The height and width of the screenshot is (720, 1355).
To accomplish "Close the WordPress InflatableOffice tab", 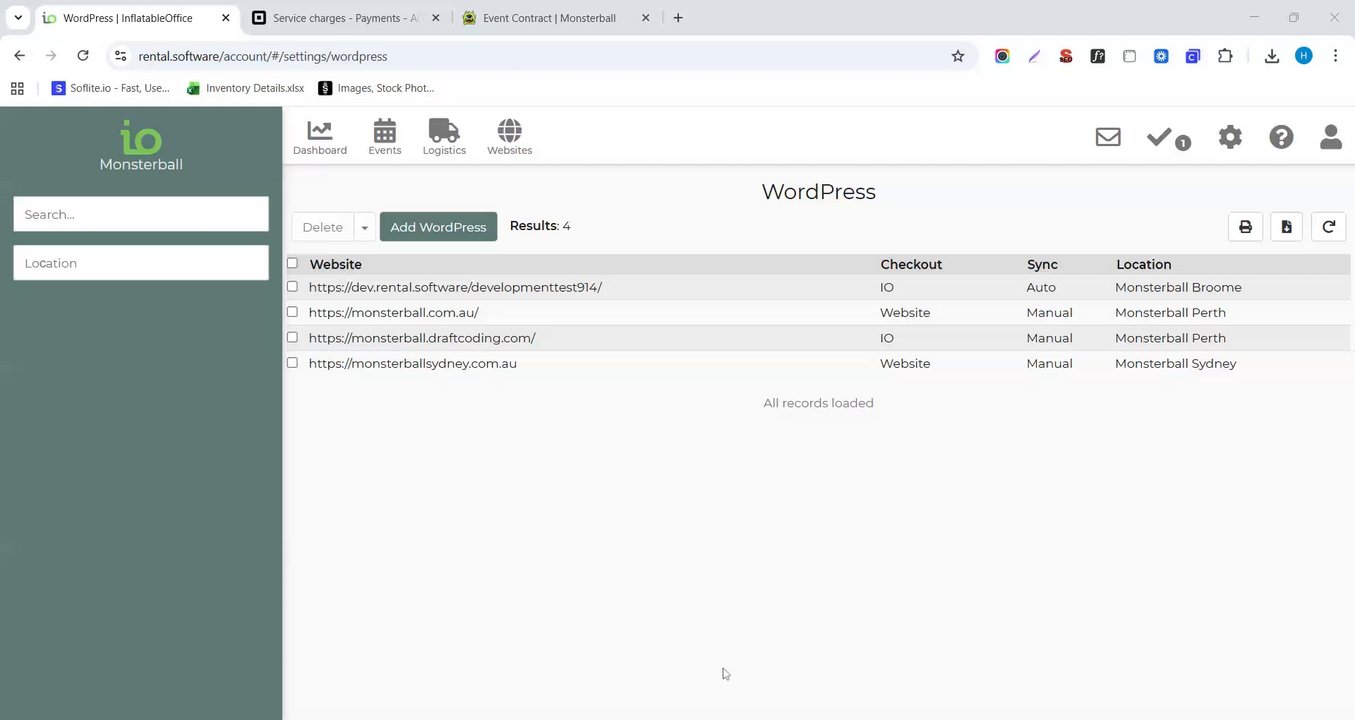I will tap(225, 18).
